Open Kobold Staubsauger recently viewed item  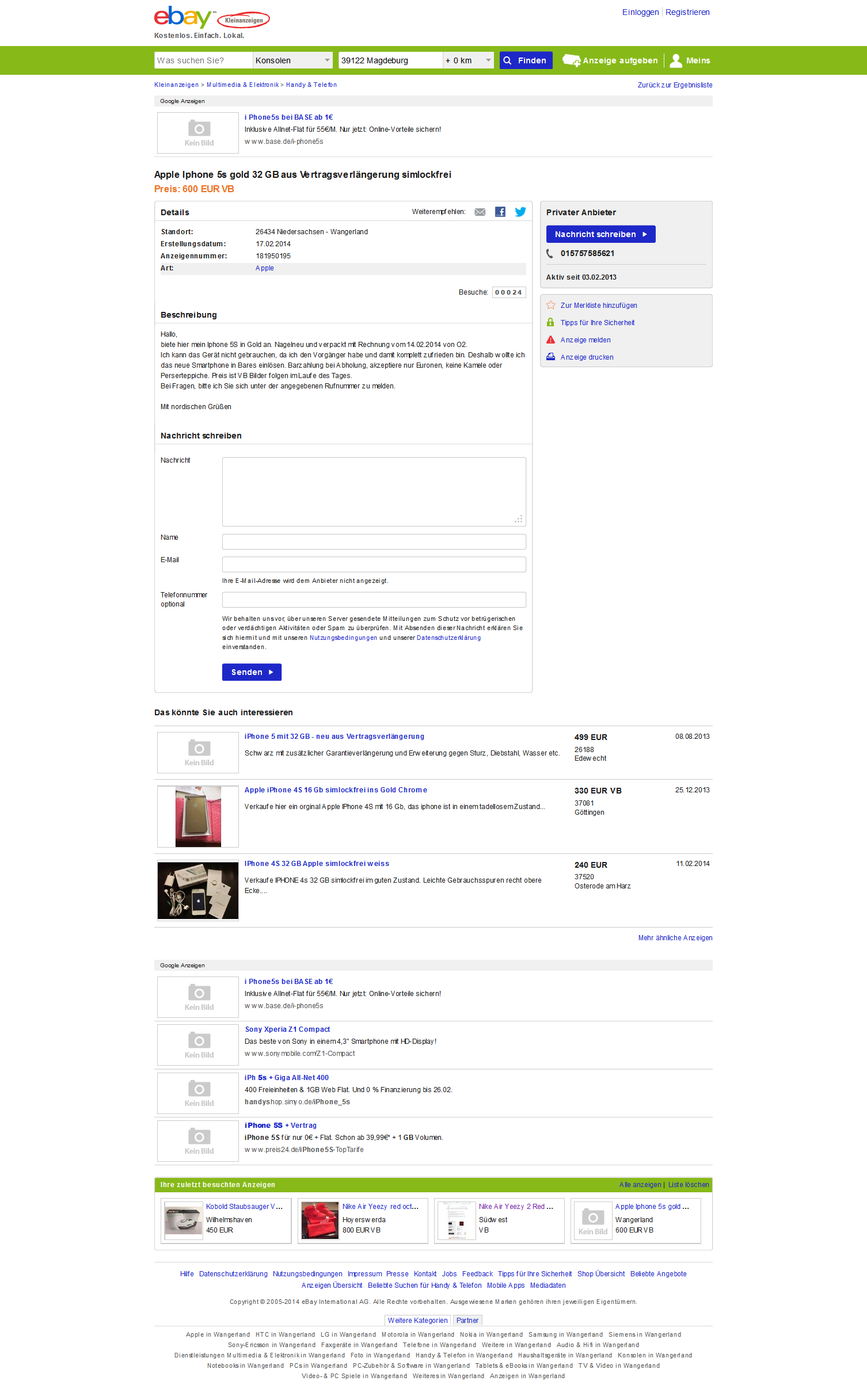pos(244,1207)
